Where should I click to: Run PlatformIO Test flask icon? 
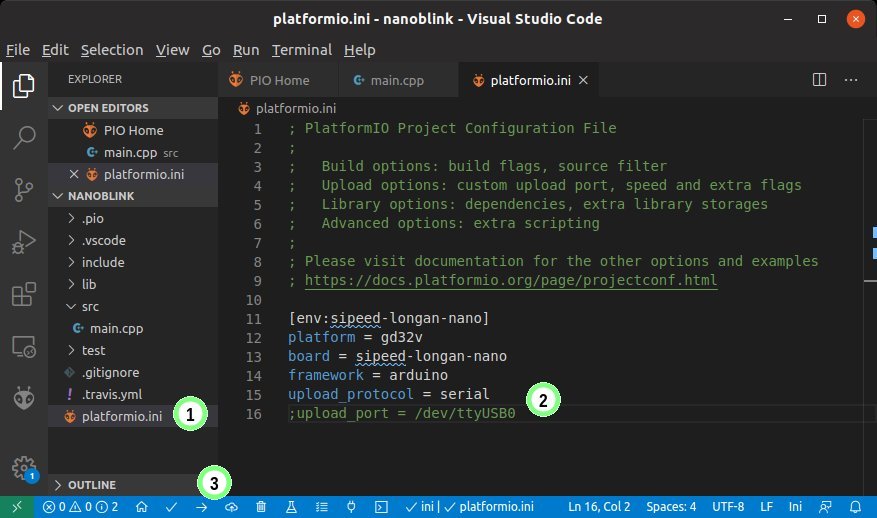tap(291, 507)
